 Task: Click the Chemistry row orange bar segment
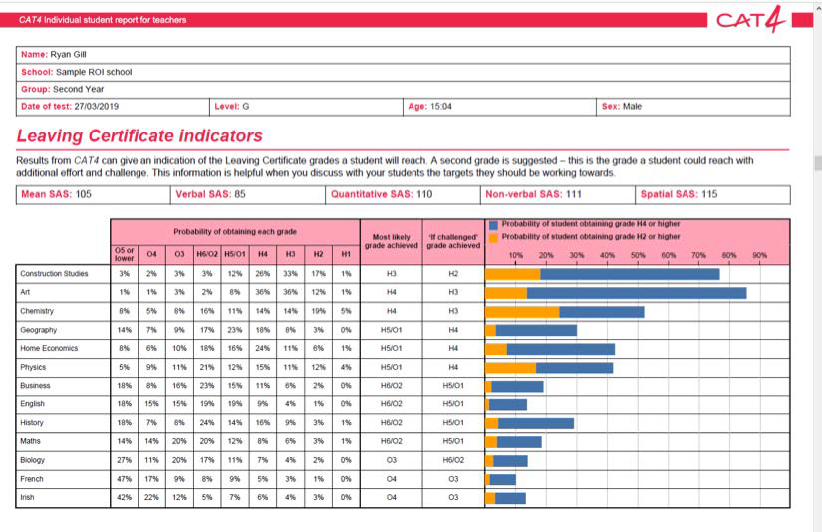pos(522,312)
